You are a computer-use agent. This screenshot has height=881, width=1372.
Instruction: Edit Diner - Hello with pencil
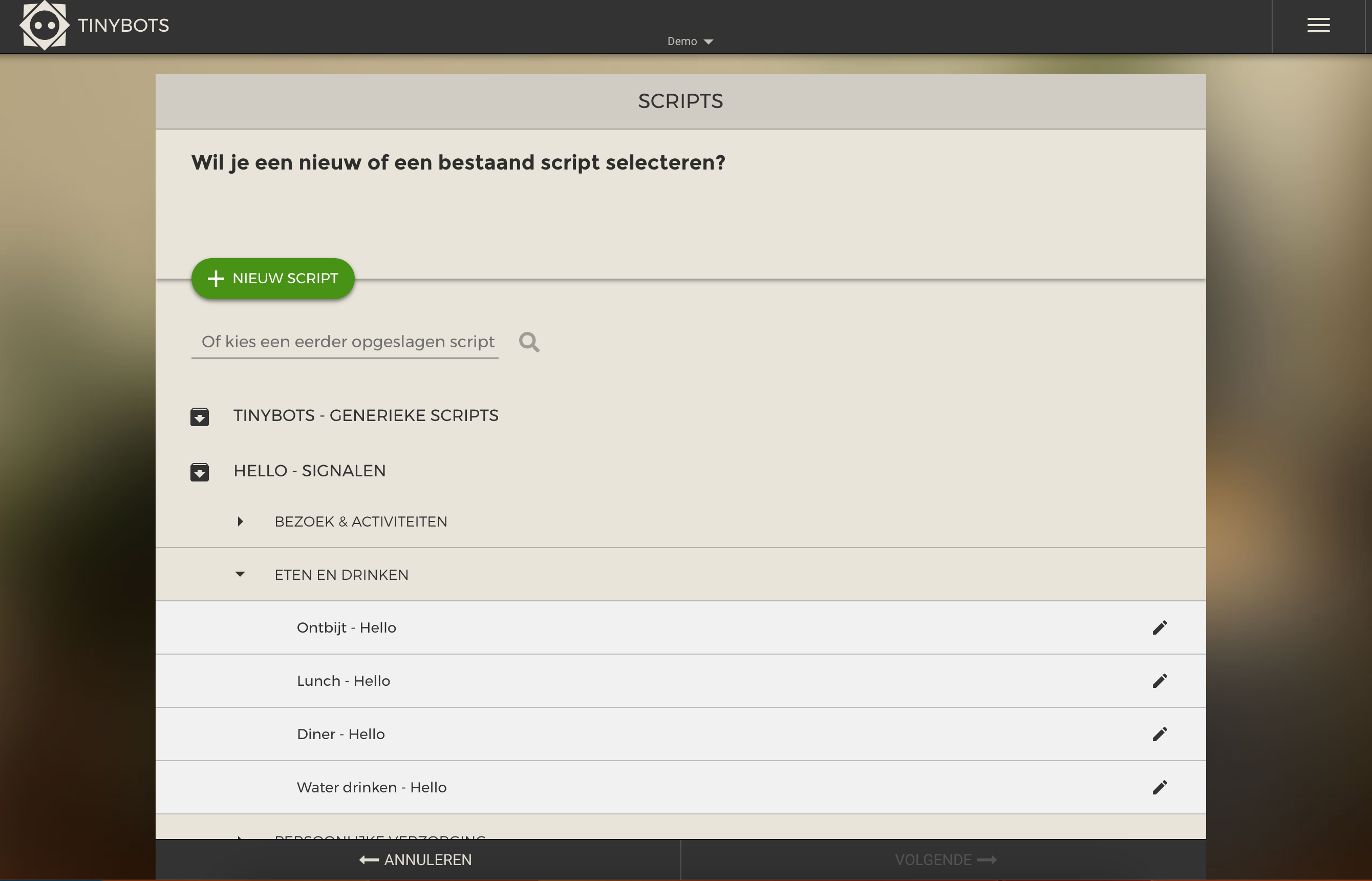[x=1160, y=734]
